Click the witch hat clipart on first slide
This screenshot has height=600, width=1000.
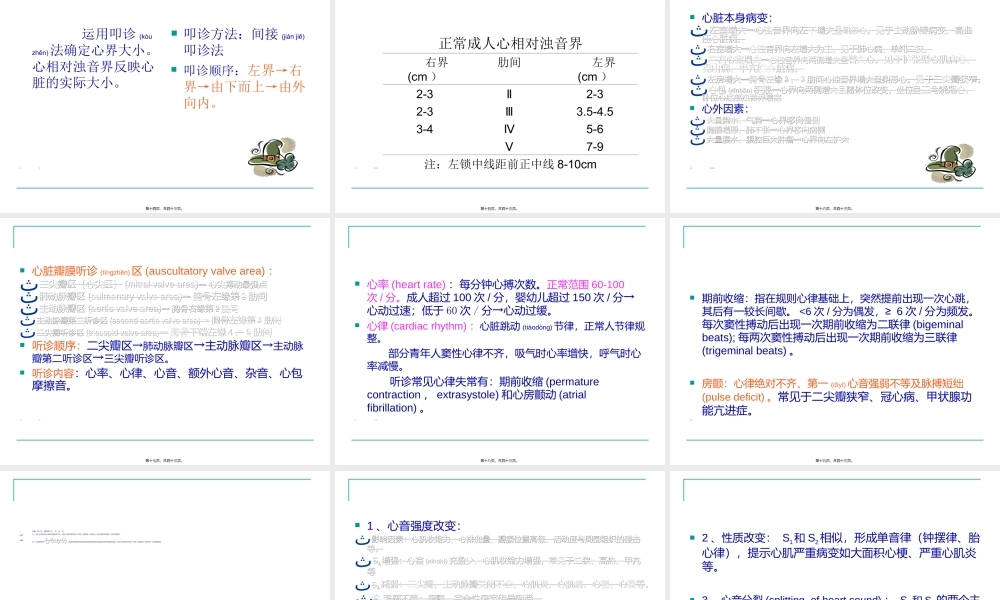coord(273,155)
